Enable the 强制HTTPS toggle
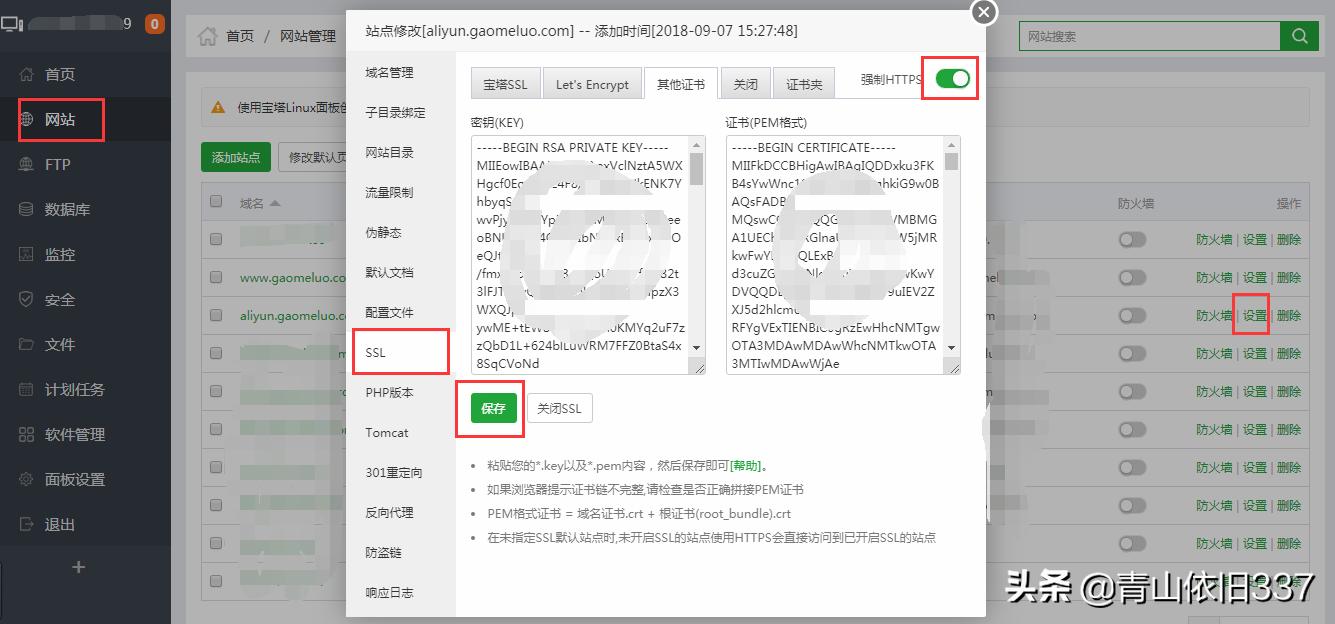Image resolution: width=1335 pixels, height=624 pixels. click(948, 78)
